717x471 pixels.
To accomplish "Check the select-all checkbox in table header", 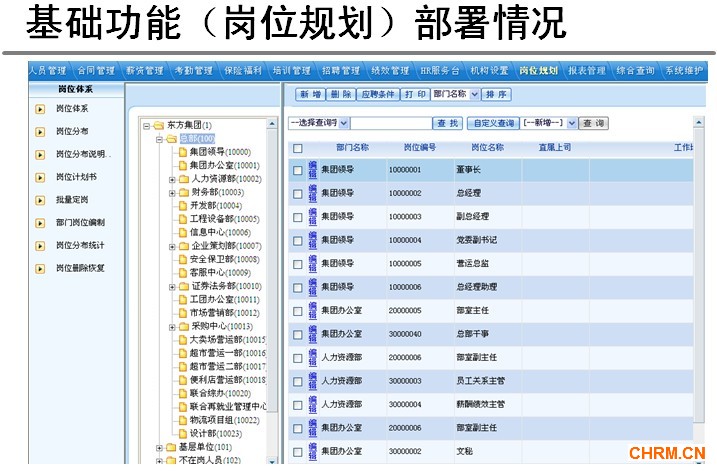I will pos(297,148).
